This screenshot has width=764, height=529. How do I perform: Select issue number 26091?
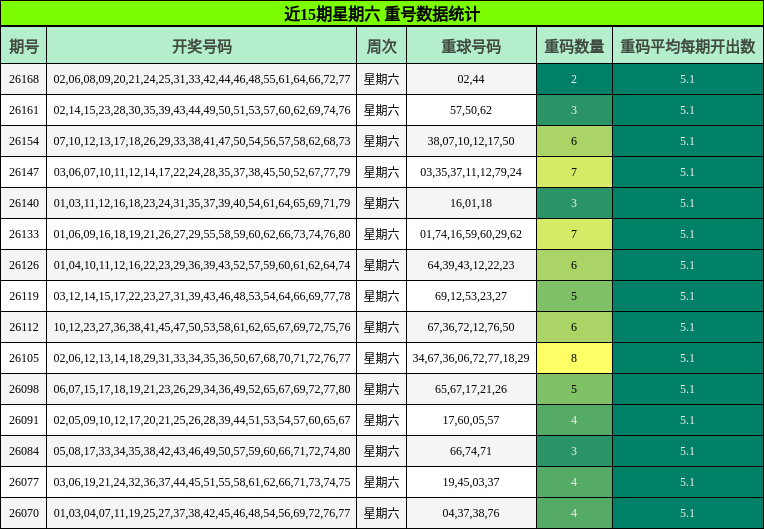(x=24, y=420)
